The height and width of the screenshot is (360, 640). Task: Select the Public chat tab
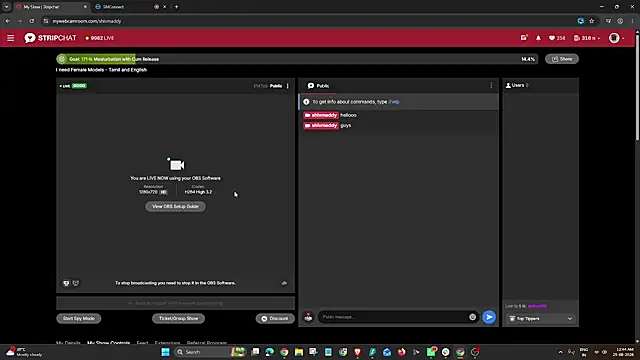318,86
